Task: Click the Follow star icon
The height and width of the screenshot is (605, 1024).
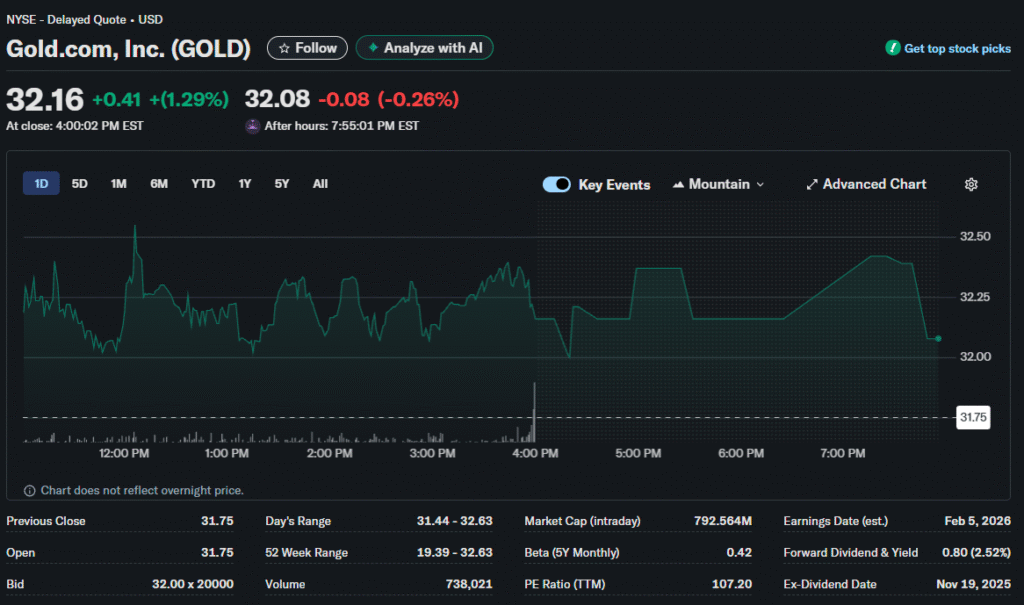Action: pos(284,48)
